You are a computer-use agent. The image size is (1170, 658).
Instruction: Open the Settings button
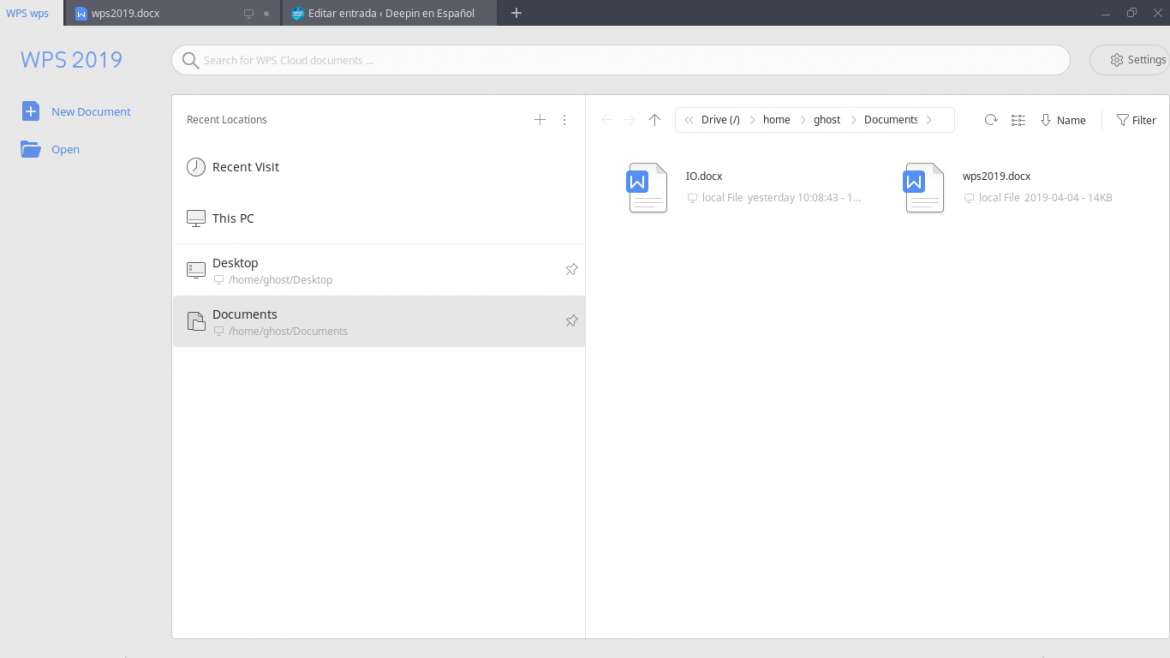(x=1131, y=60)
